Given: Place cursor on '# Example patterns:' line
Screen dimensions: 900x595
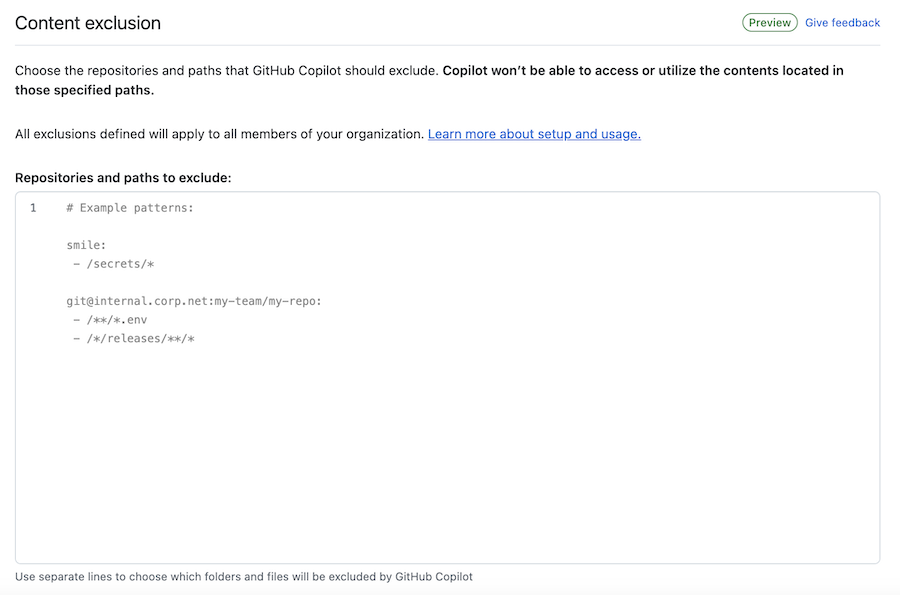Looking at the screenshot, I should [x=129, y=208].
